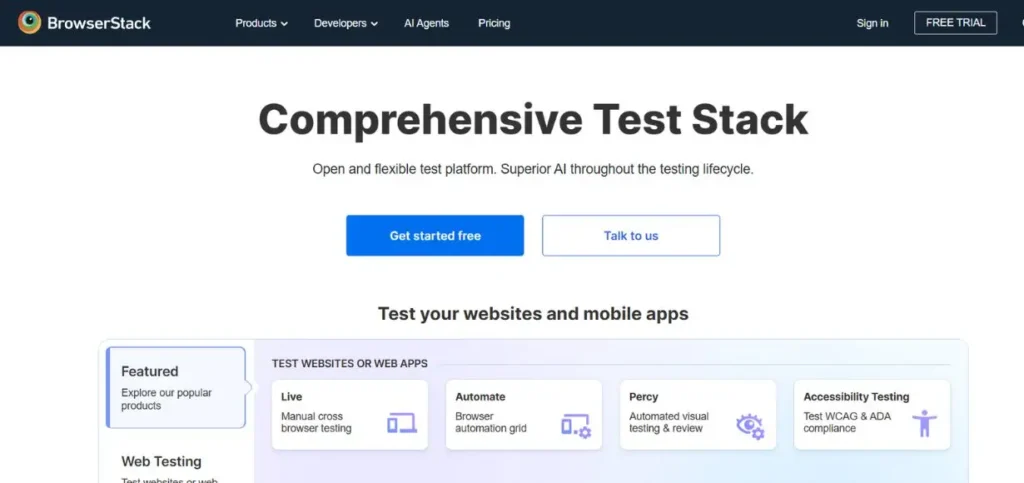Click the Talk to us button
The image size is (1024, 483).
point(631,236)
